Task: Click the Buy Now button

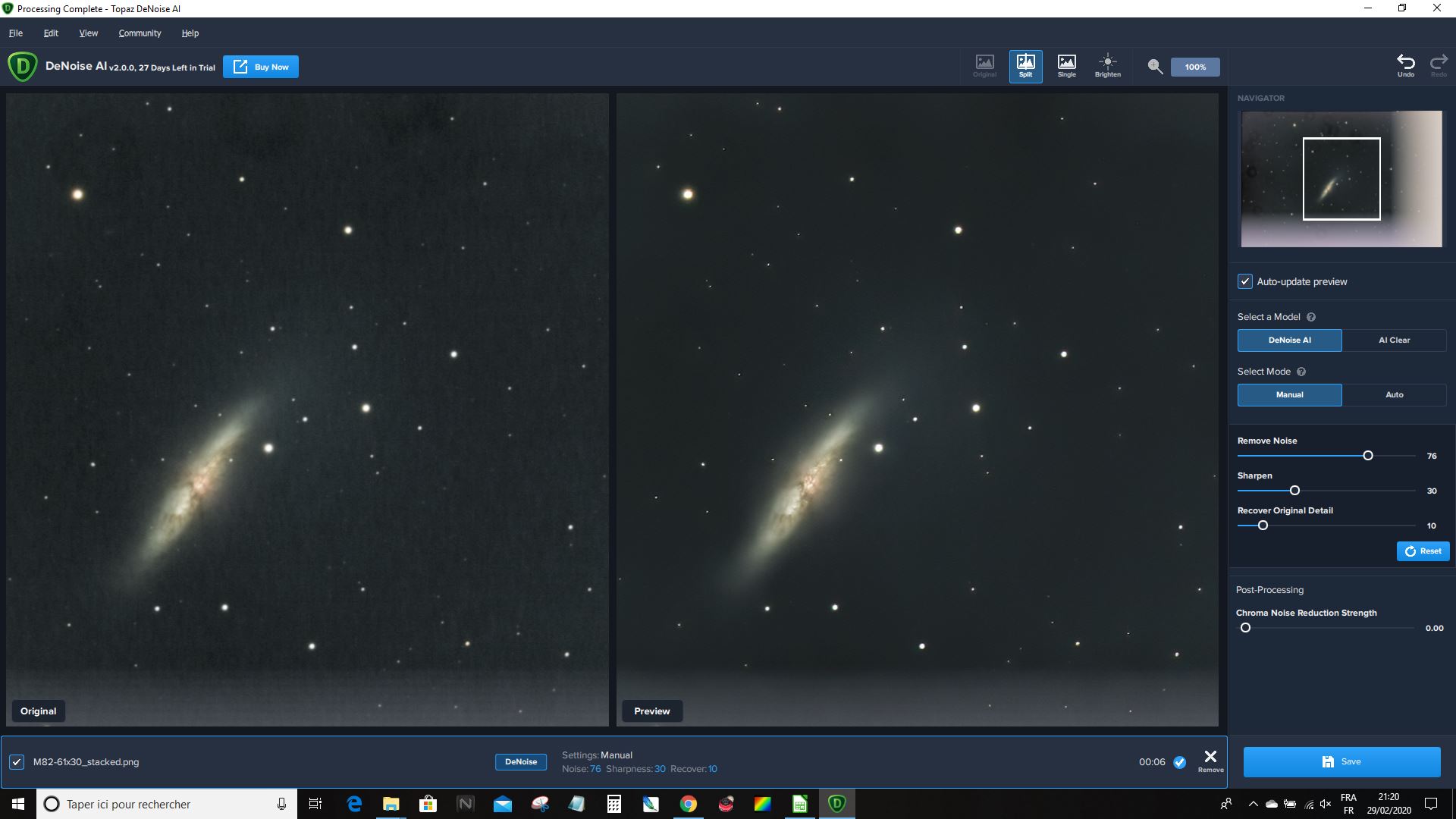Action: 261,67
